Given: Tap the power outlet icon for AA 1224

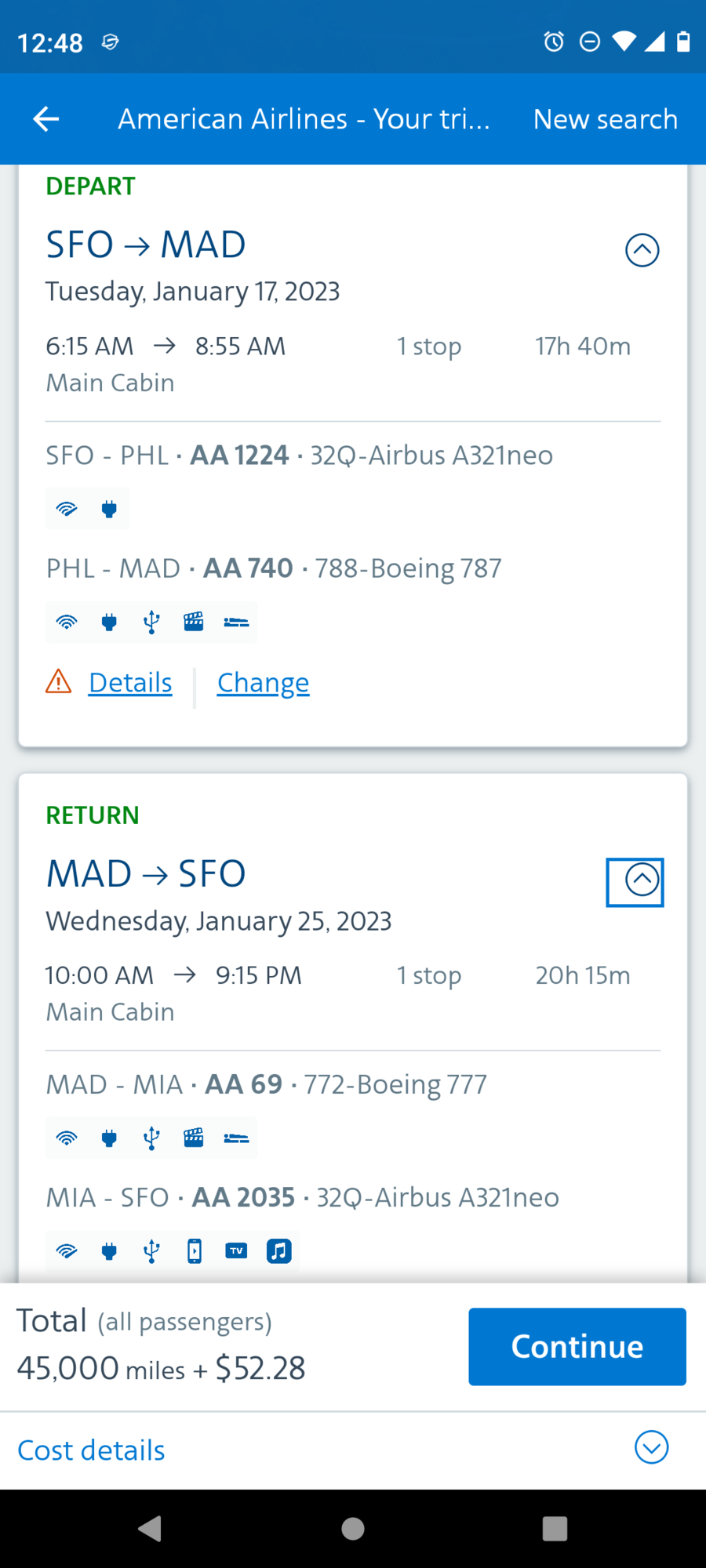Looking at the screenshot, I should click(109, 510).
